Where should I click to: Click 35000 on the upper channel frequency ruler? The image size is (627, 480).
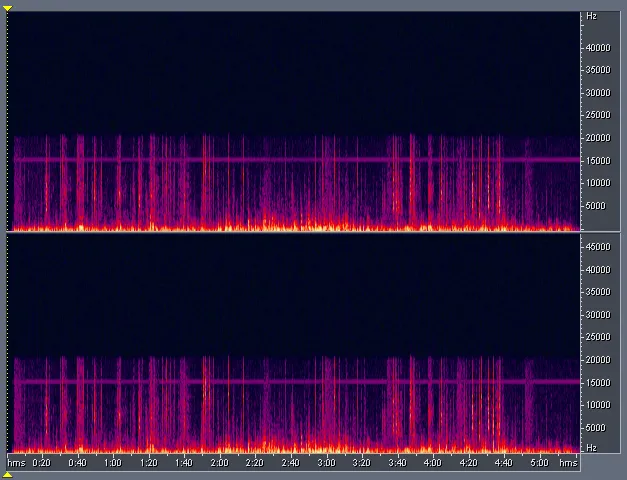click(x=598, y=70)
